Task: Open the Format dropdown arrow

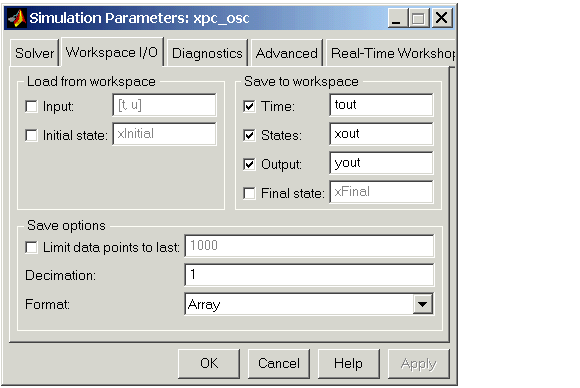Action: pos(422,304)
